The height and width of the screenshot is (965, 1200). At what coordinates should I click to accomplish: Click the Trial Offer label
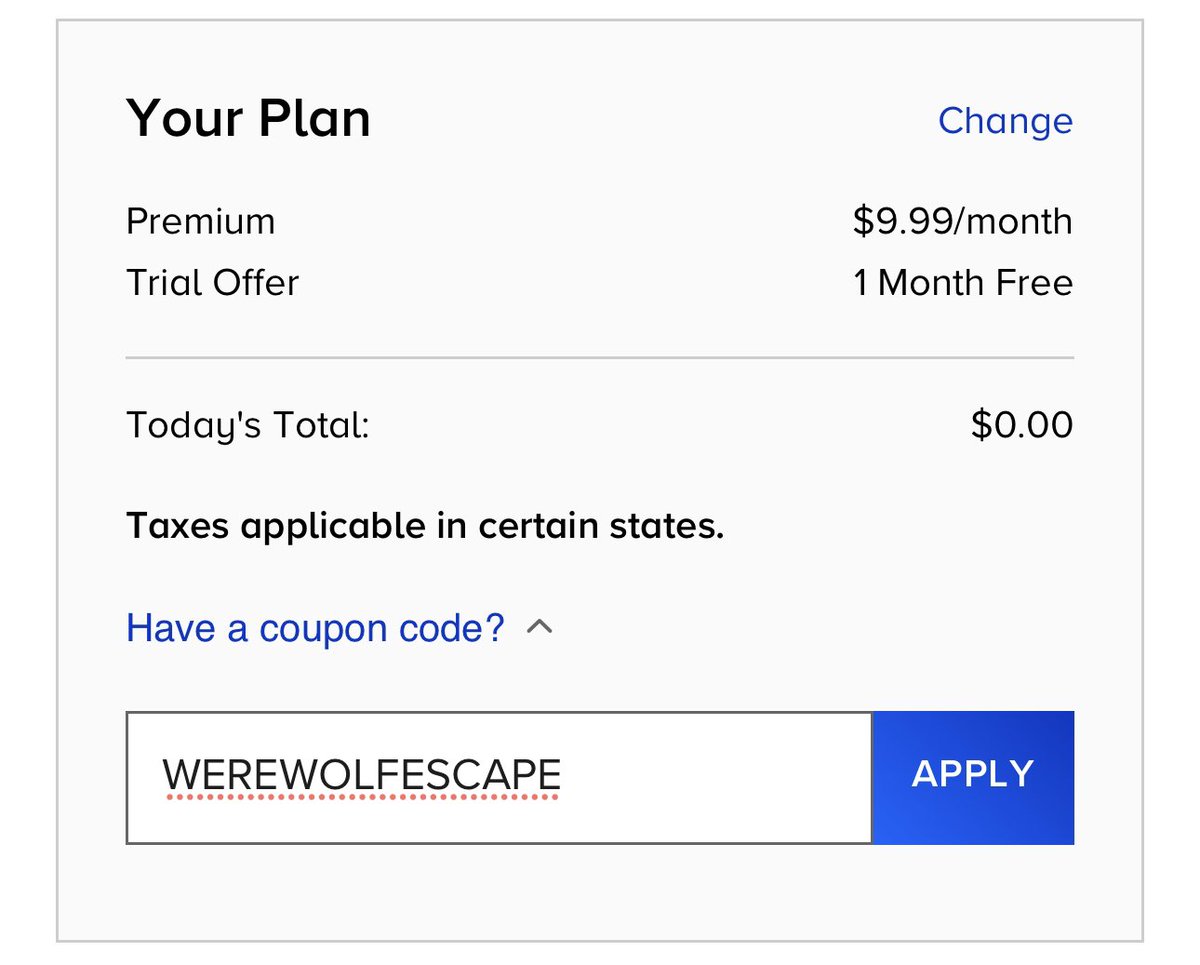(x=212, y=283)
